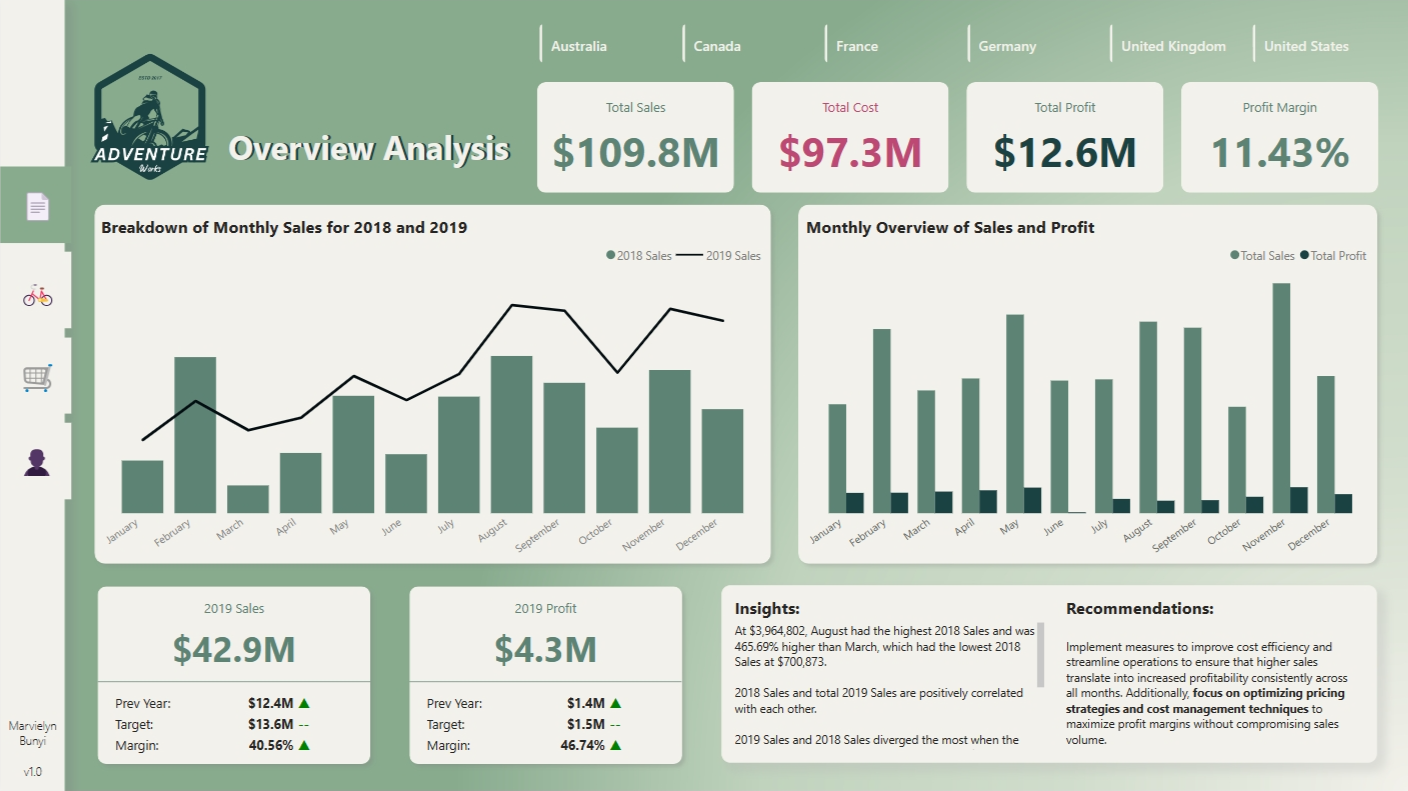Select November bar in 2018 monthly sales chart
1408x791 pixels.
coord(670,441)
